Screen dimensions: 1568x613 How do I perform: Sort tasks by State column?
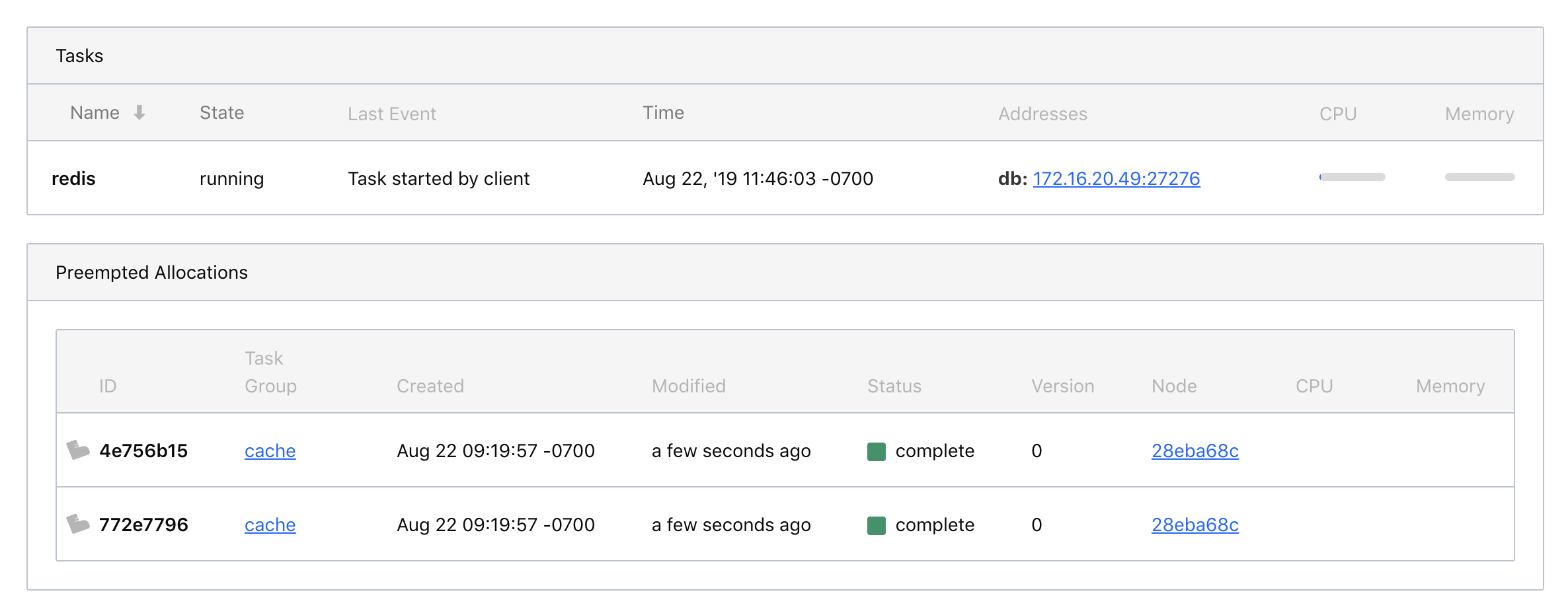pyautogui.click(x=221, y=113)
